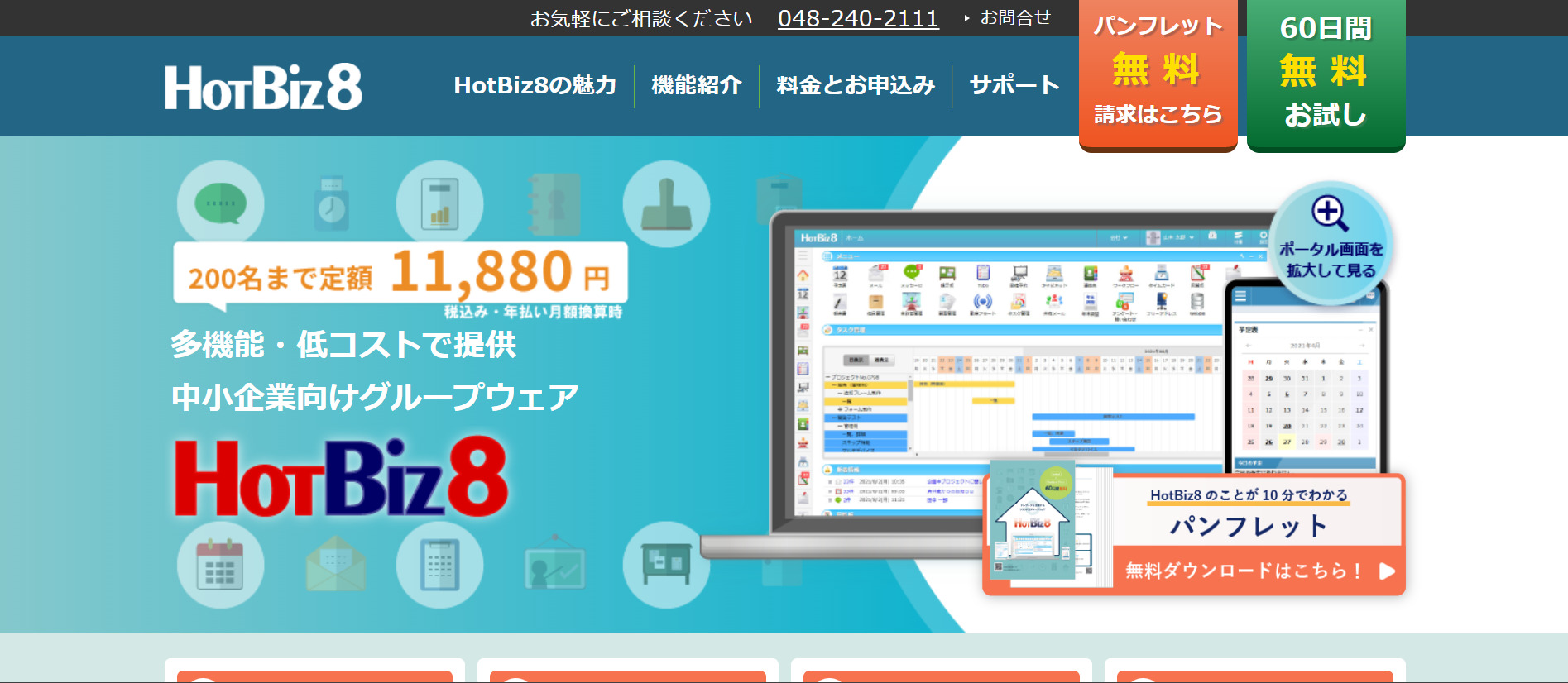Click the 無料ダウンロードはこちら arrow icon
This screenshot has height=683, width=1568.
[x=1388, y=571]
